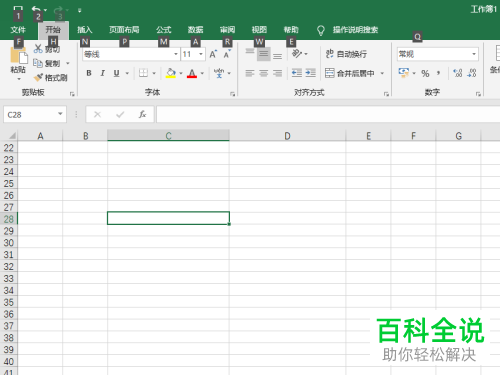Click the red font color A
Screen dimensions: 500x375
pos(192,73)
